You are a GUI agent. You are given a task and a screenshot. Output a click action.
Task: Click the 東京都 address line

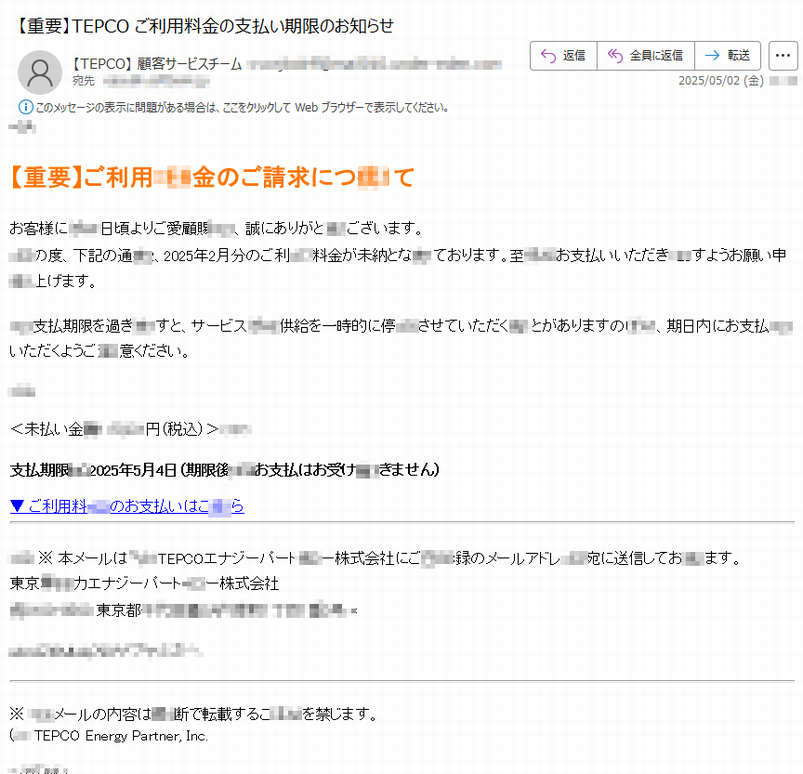[183, 610]
